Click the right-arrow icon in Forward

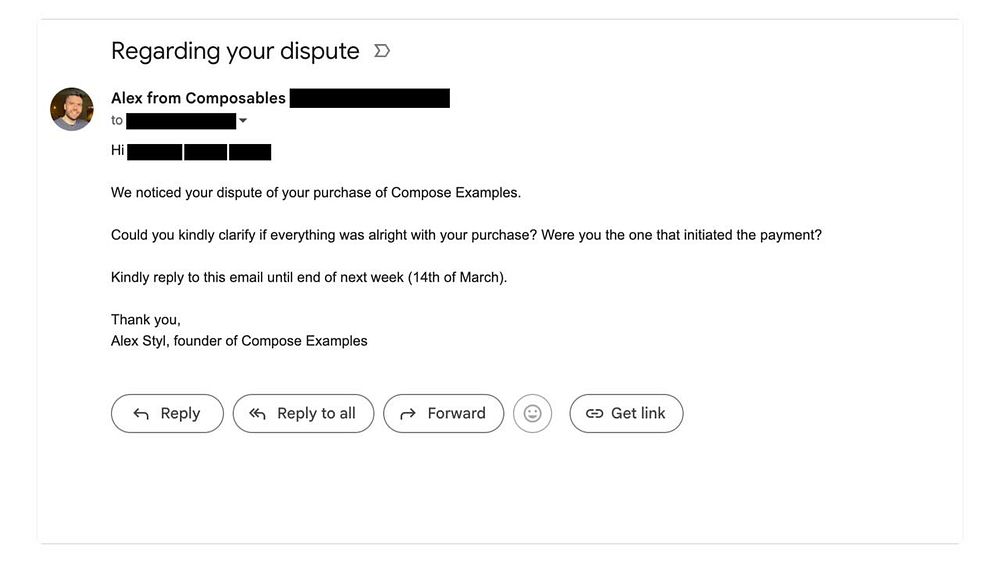coord(408,414)
